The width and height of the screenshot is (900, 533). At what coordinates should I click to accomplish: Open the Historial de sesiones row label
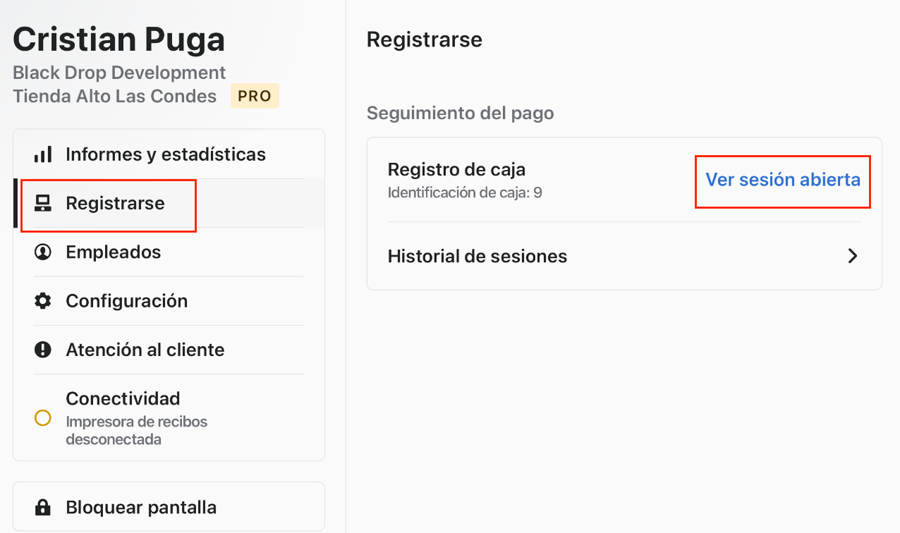pos(477,256)
